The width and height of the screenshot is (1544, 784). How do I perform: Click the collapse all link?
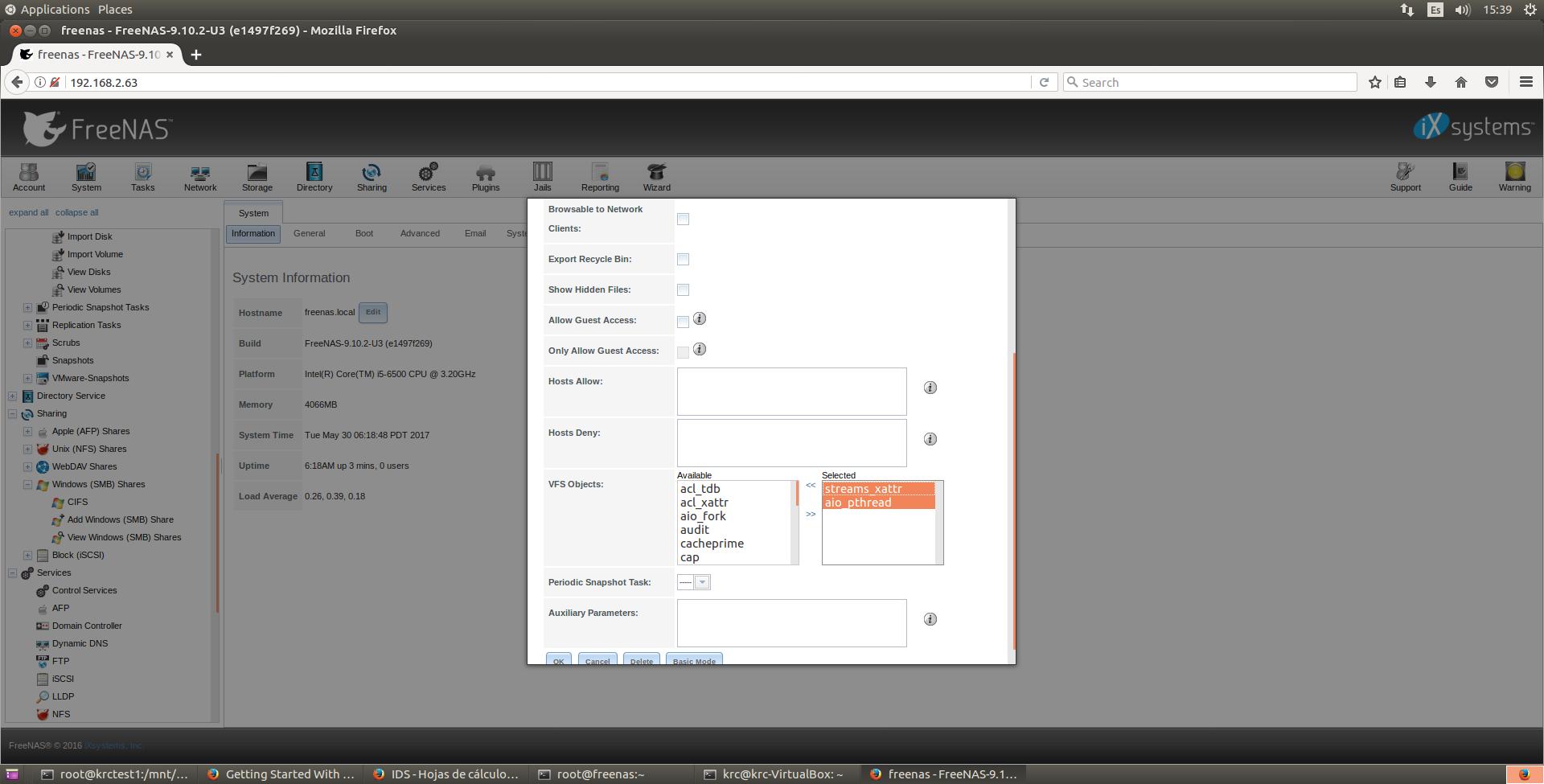77,212
